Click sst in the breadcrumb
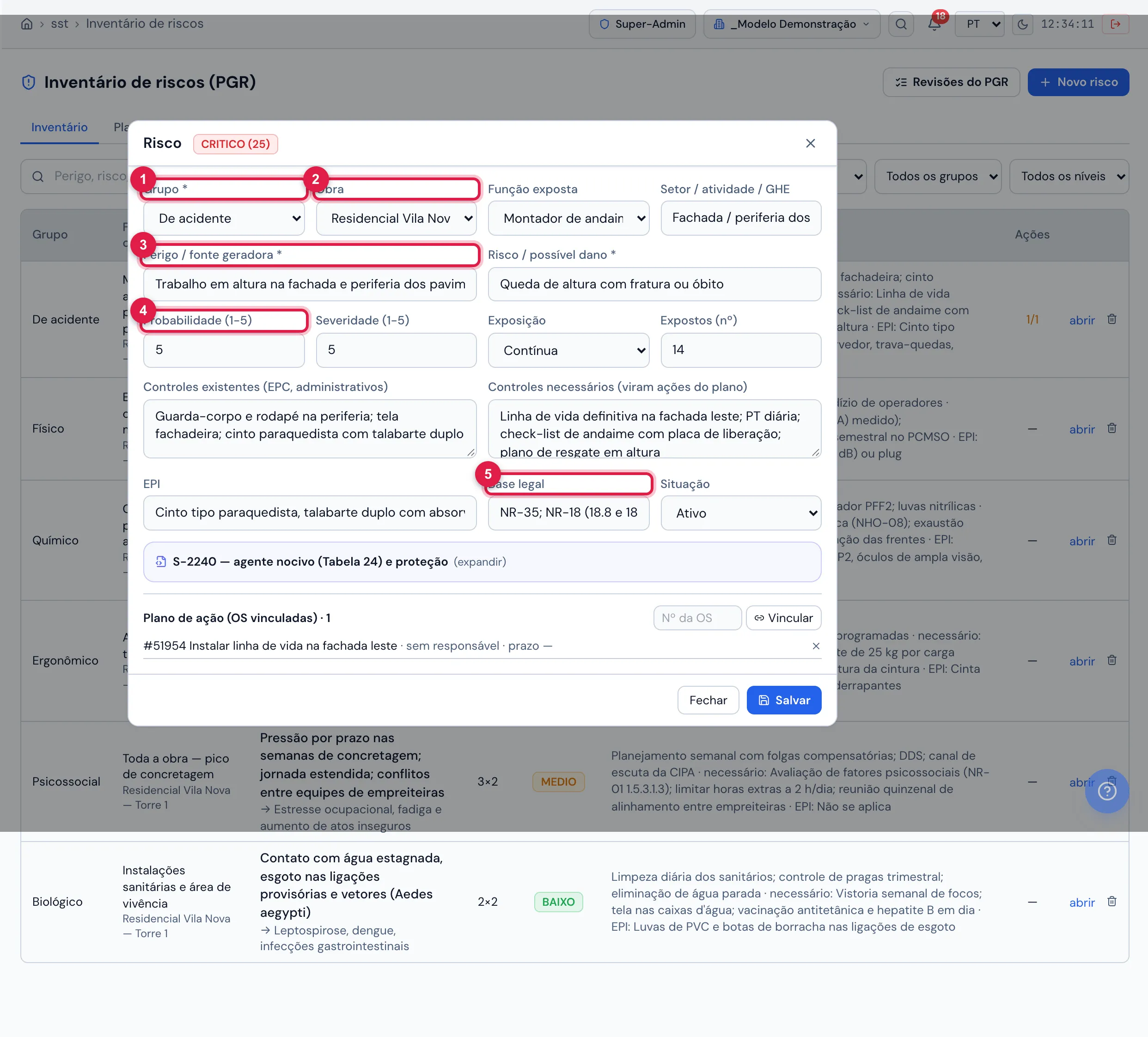Image resolution: width=1148 pixels, height=1037 pixels. [x=59, y=24]
